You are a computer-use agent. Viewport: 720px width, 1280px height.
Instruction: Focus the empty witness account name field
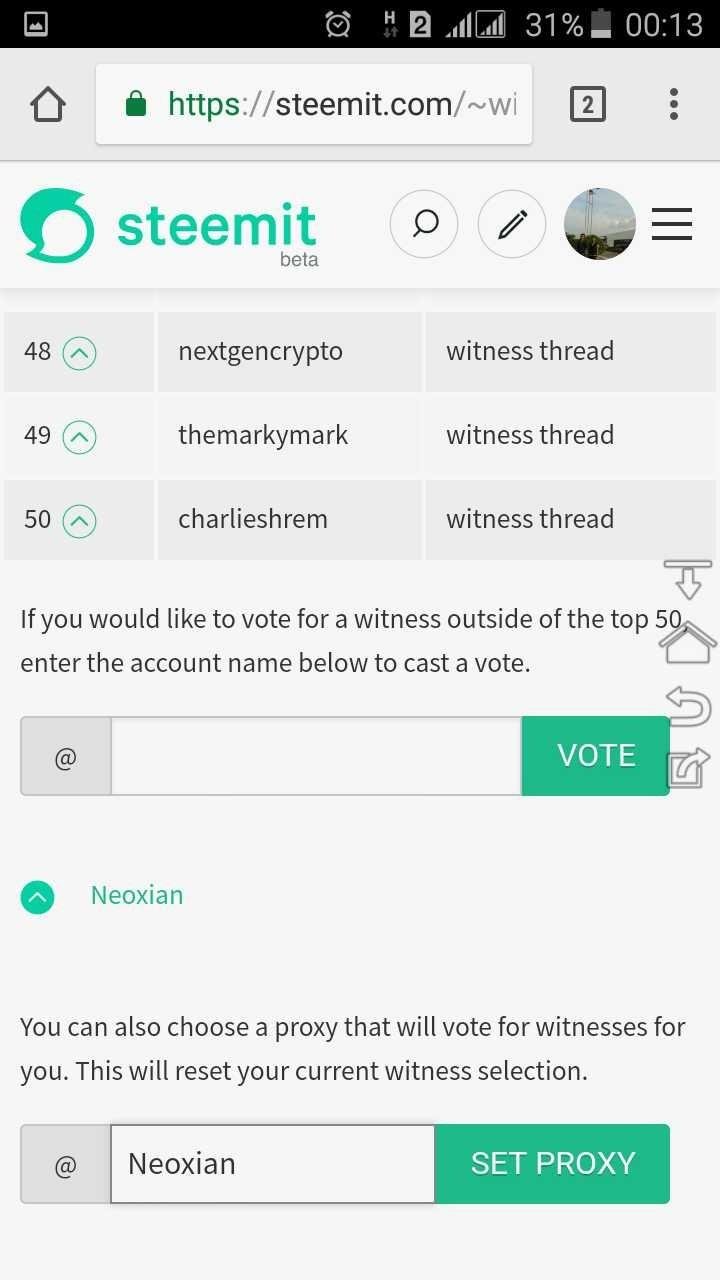316,756
